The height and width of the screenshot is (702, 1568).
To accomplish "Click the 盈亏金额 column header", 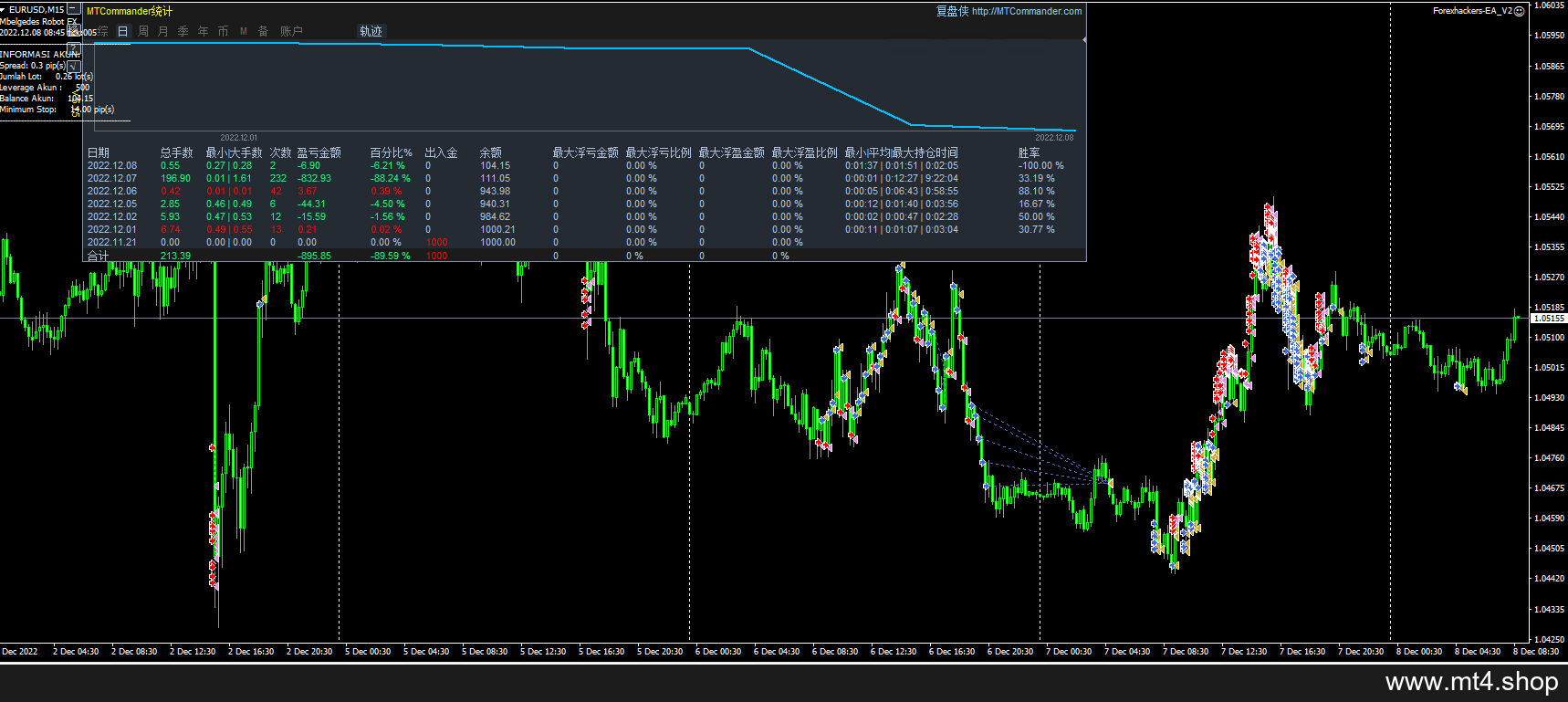I will click(x=319, y=152).
